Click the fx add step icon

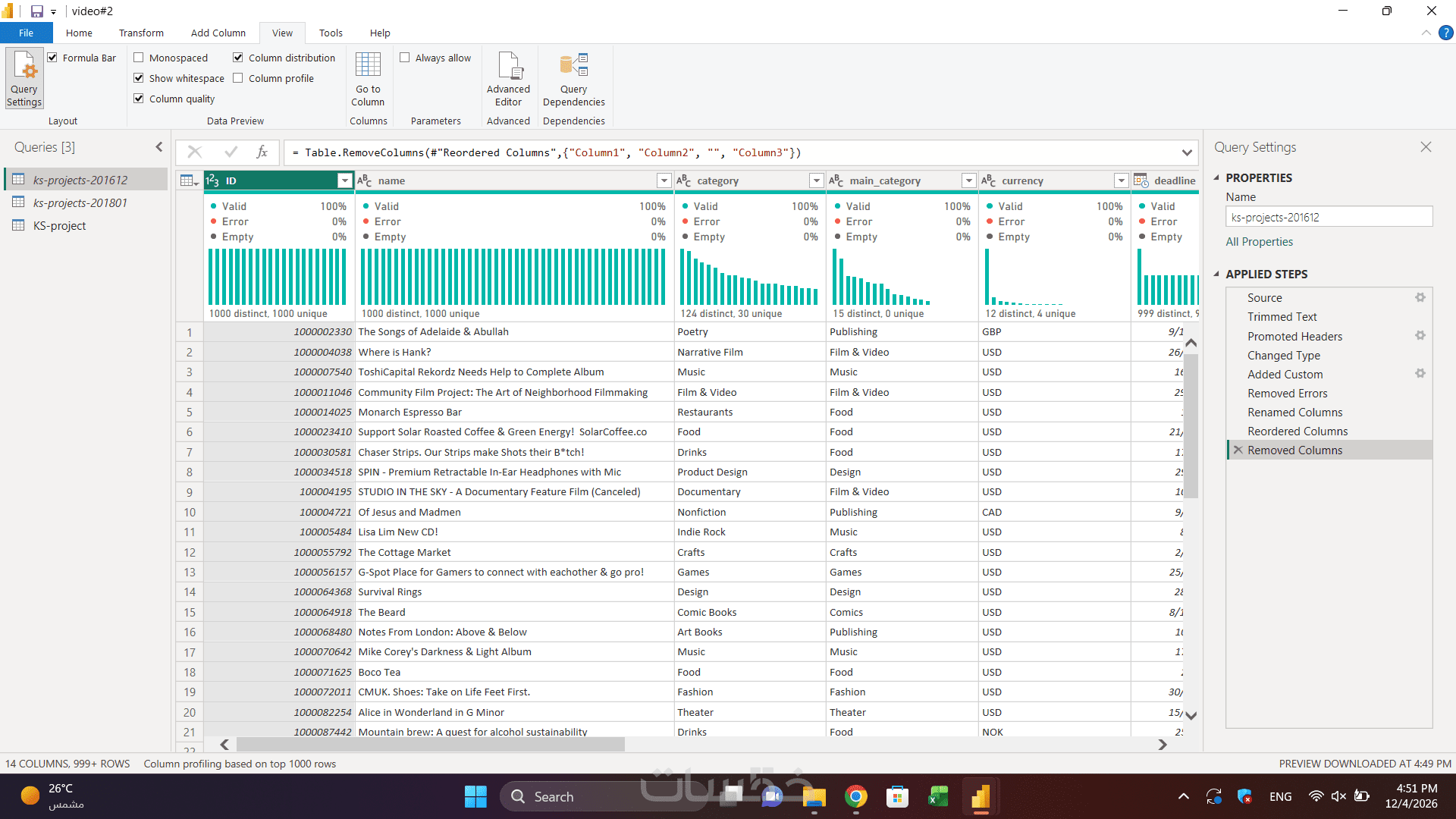262,152
